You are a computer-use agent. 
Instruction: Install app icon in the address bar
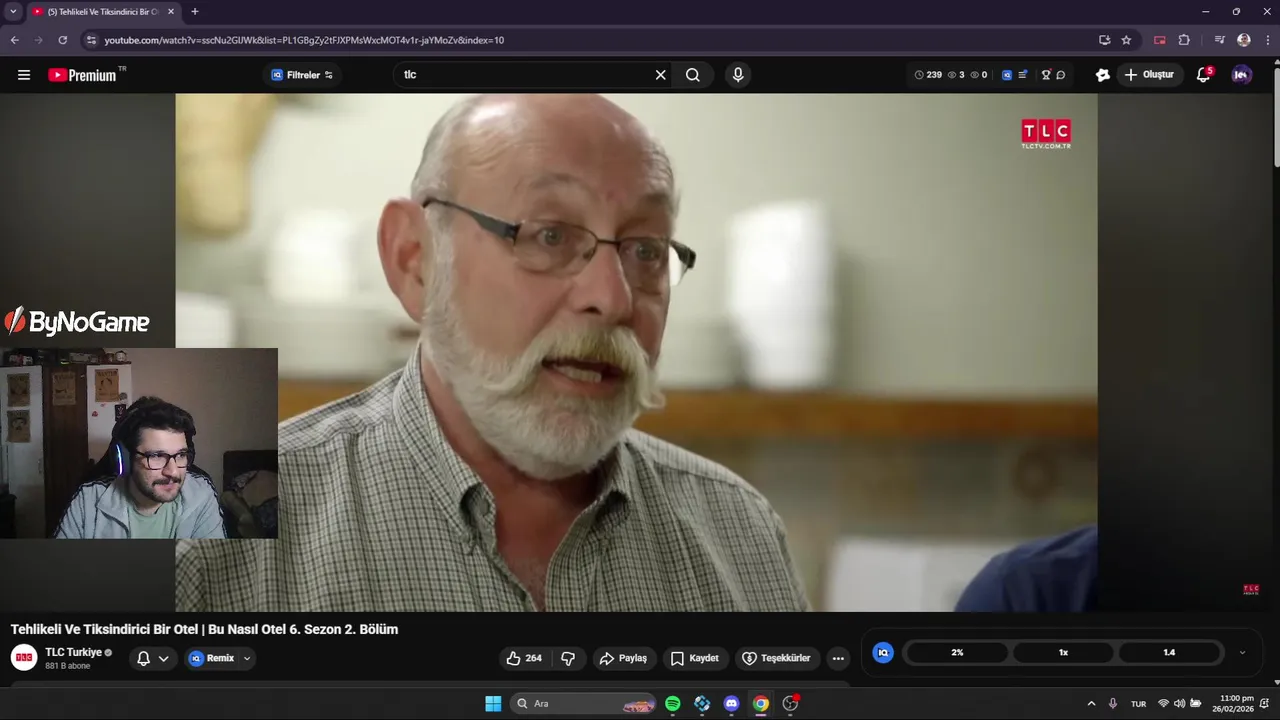coord(1104,40)
